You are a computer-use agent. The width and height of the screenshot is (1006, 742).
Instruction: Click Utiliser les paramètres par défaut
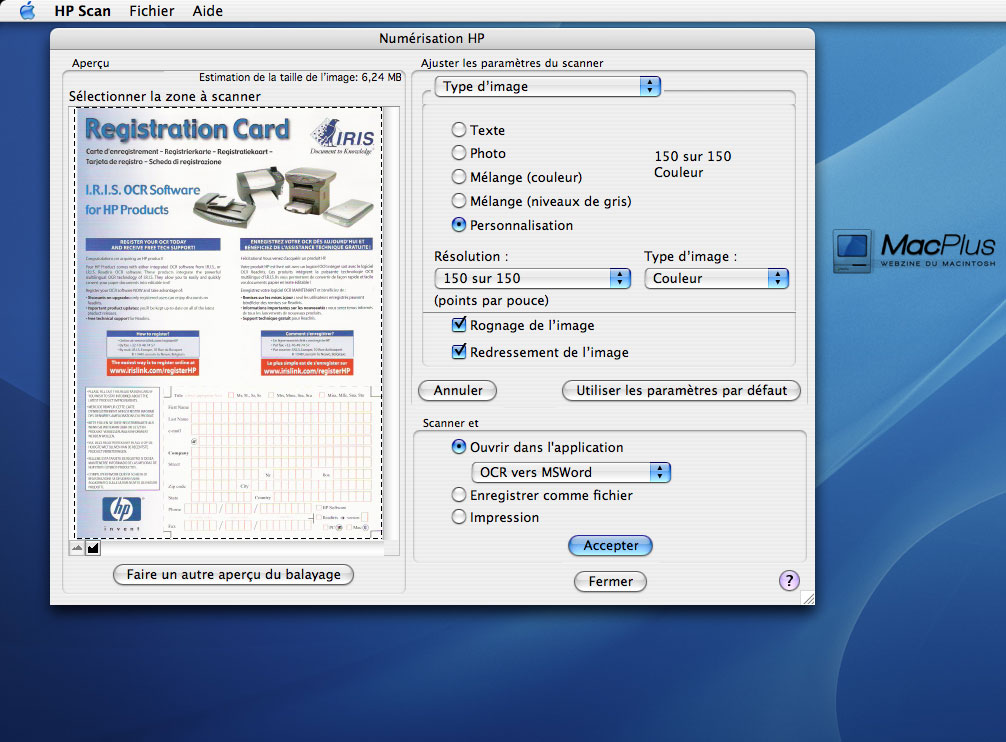681,391
